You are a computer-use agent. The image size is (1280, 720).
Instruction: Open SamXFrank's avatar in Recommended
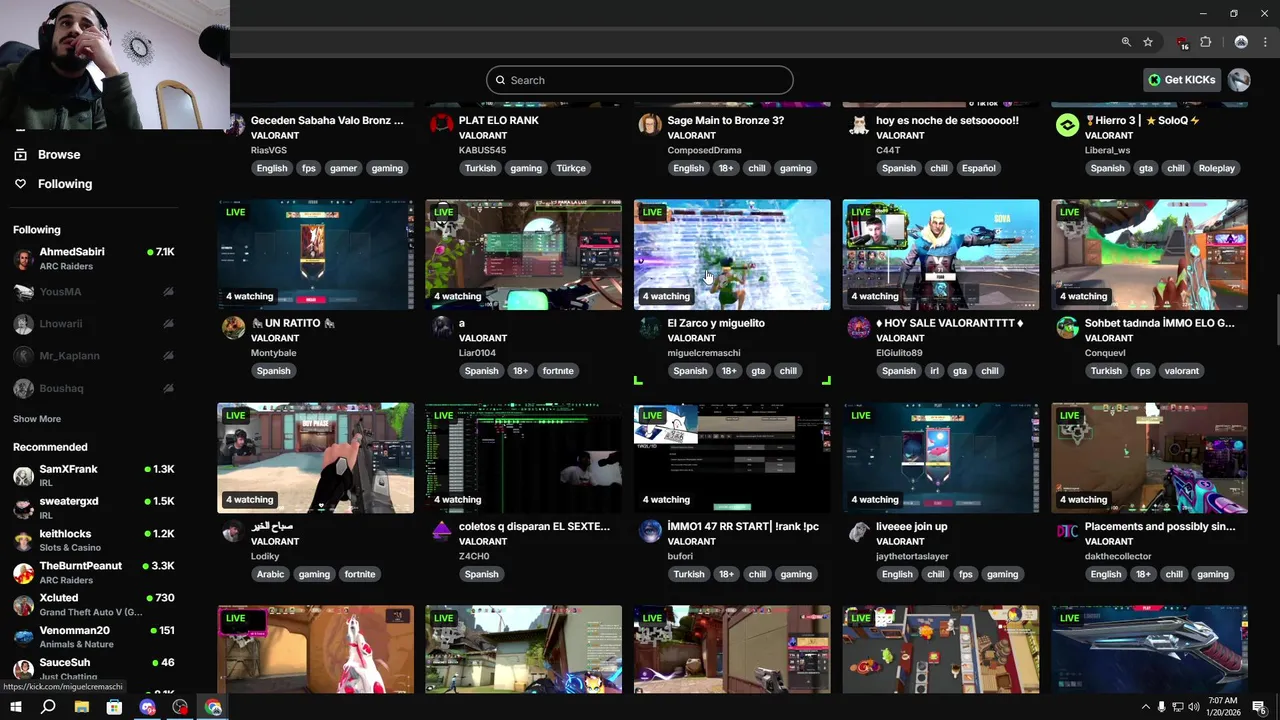[23, 476]
